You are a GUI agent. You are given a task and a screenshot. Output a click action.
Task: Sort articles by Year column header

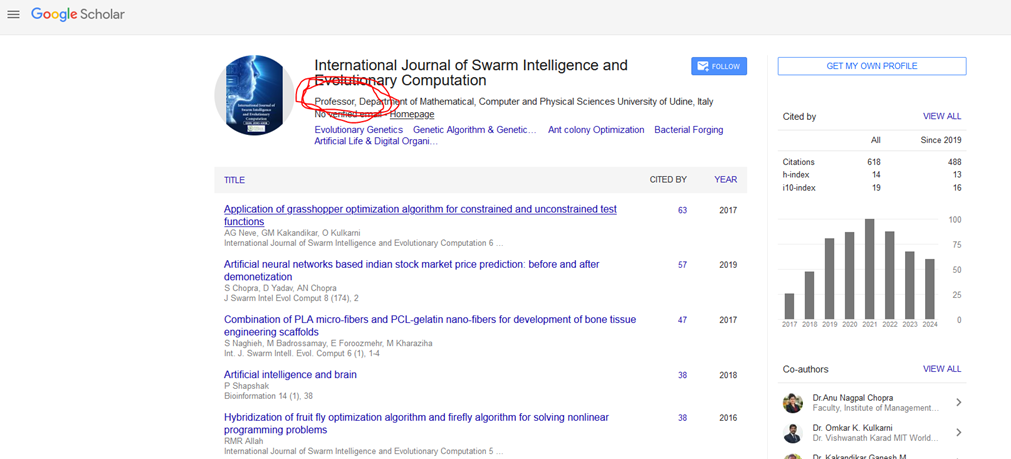click(725, 180)
